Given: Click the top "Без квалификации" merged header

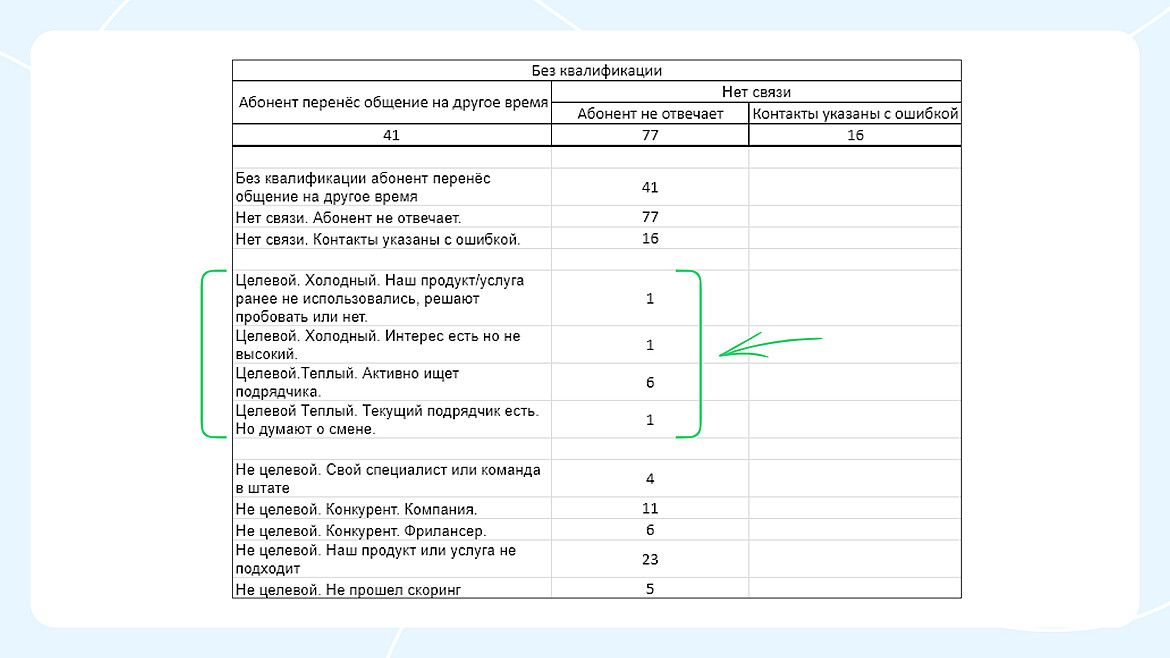Looking at the screenshot, I should 596,71.
